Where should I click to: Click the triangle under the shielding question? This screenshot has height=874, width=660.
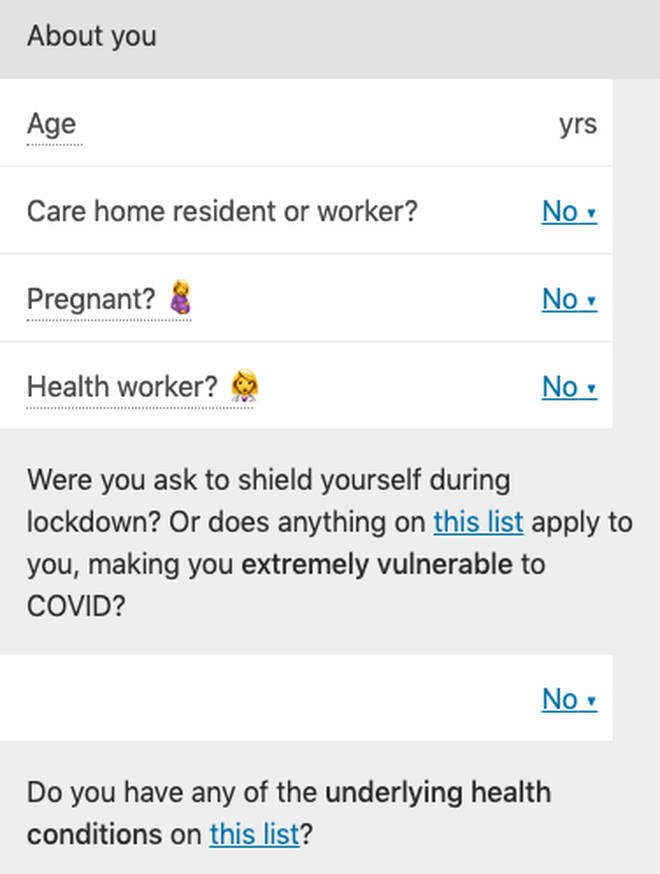point(591,700)
